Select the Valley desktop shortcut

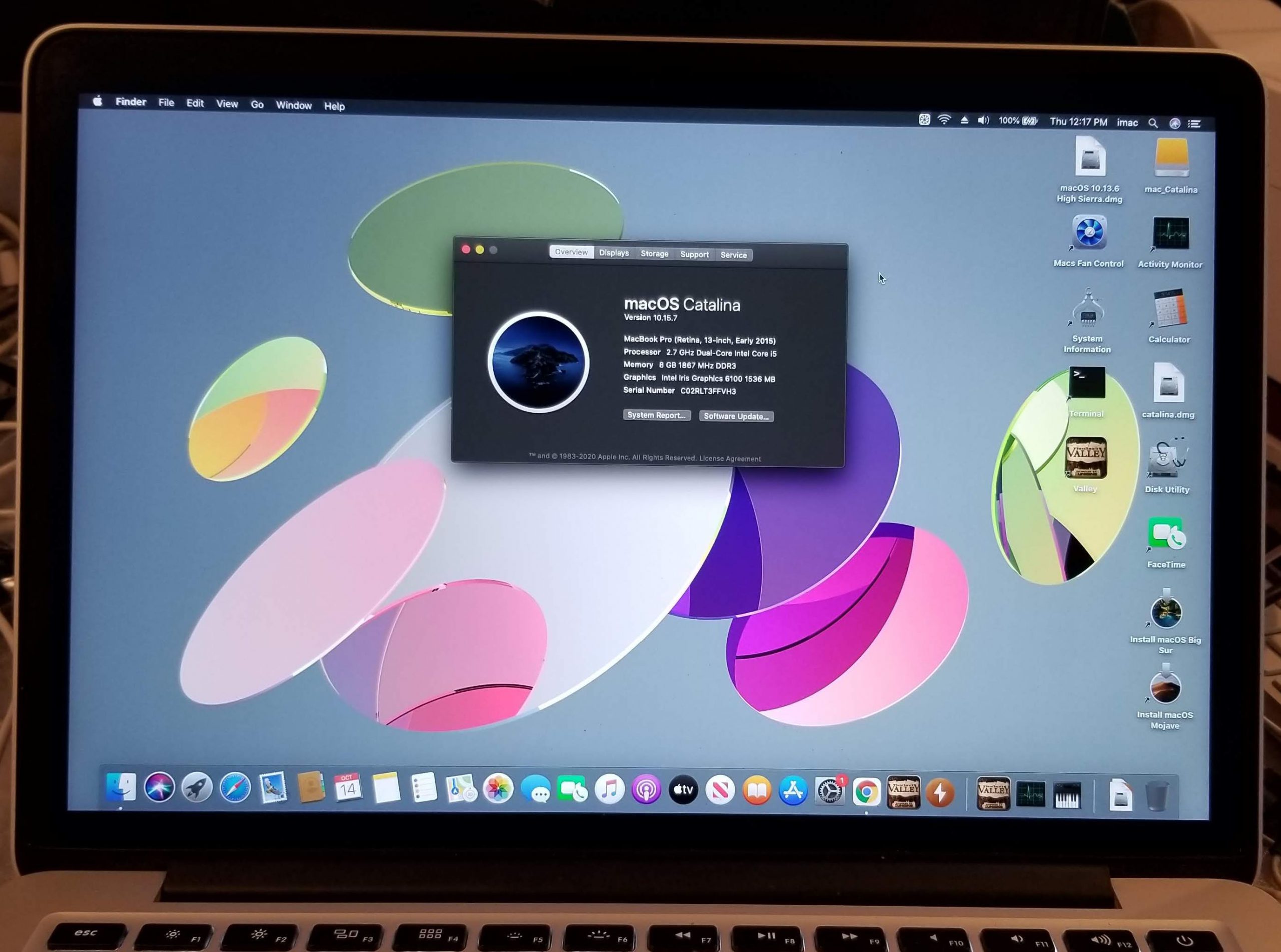coord(1086,464)
